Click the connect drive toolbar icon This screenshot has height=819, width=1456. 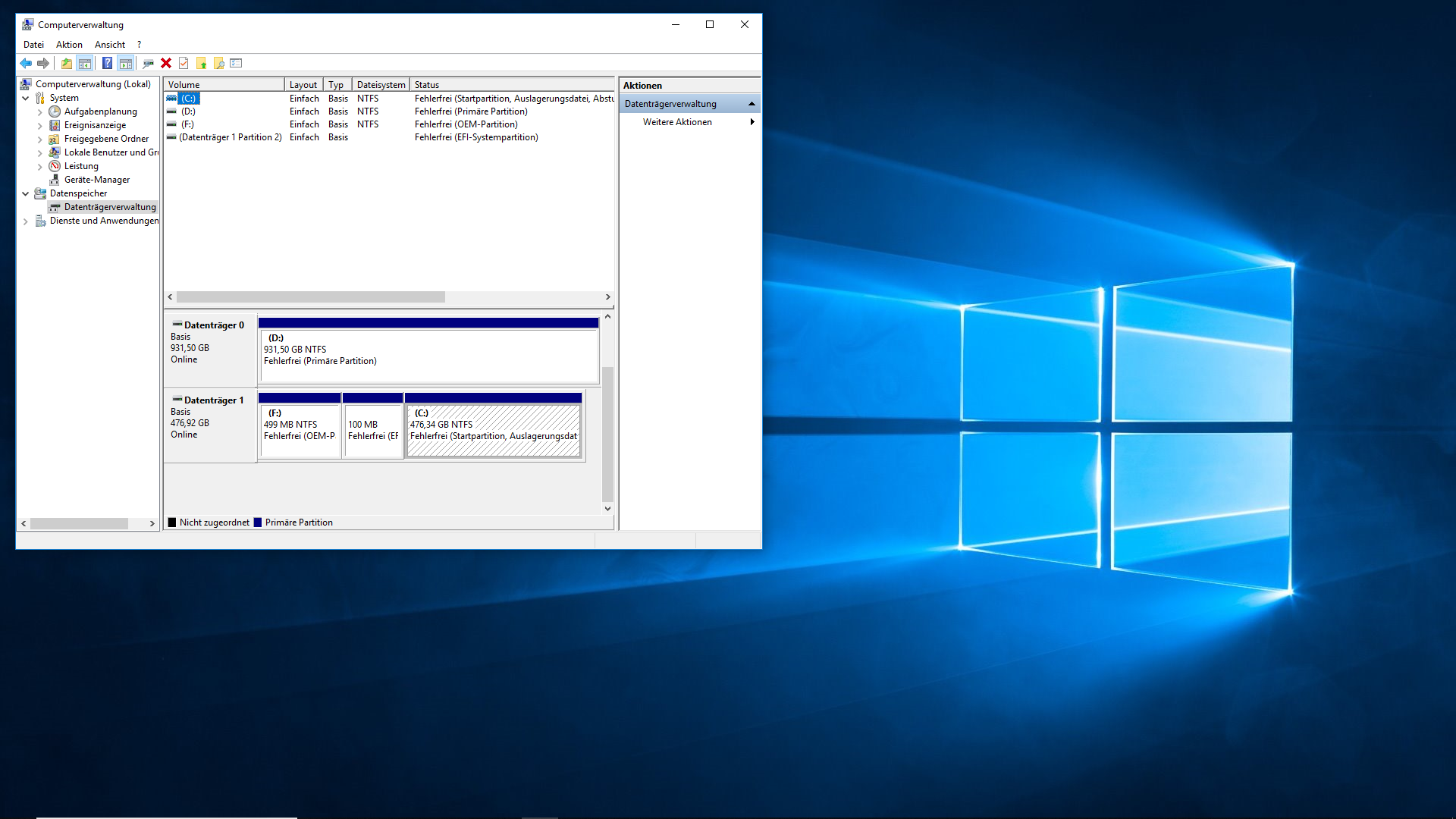coord(148,64)
